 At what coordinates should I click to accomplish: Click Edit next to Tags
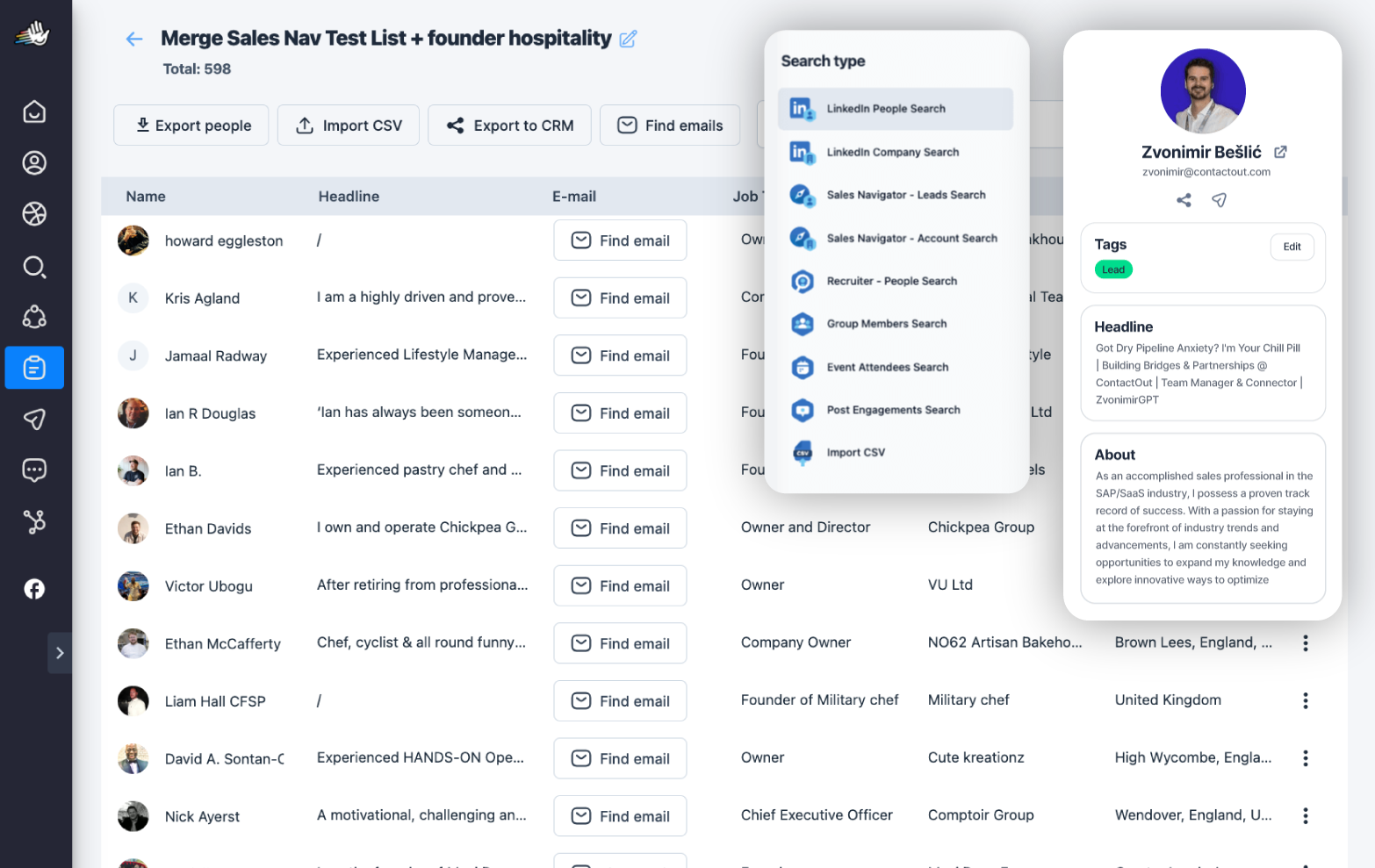1292,247
